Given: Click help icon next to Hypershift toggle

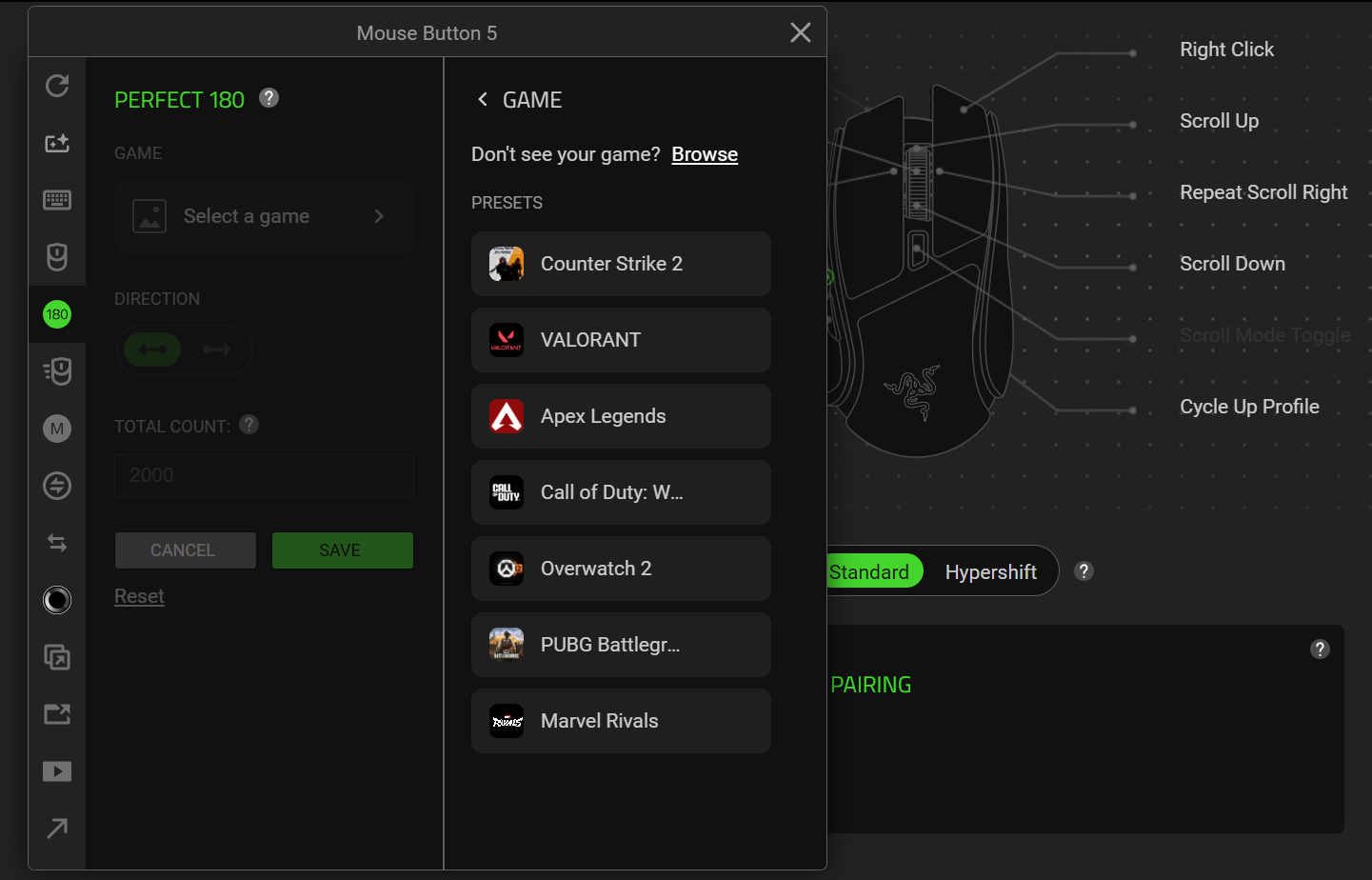Looking at the screenshot, I should [1084, 571].
